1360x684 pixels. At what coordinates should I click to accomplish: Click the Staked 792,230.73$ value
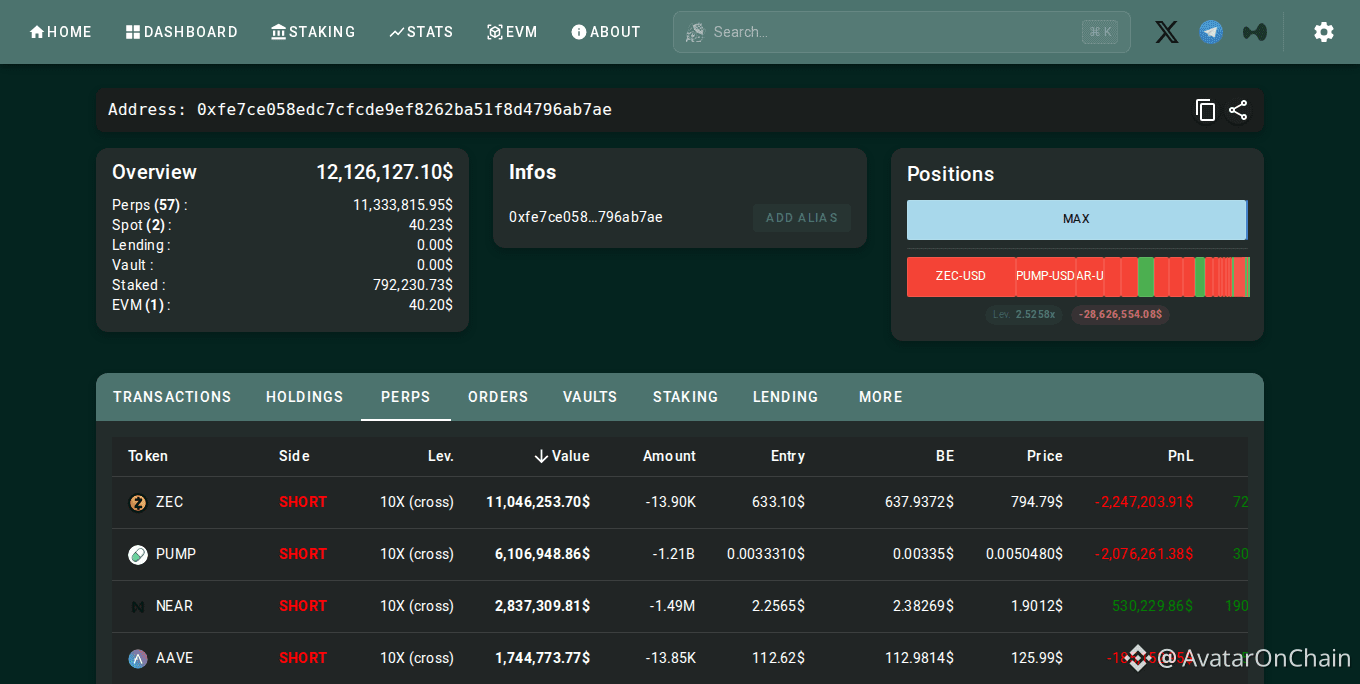click(x=413, y=285)
